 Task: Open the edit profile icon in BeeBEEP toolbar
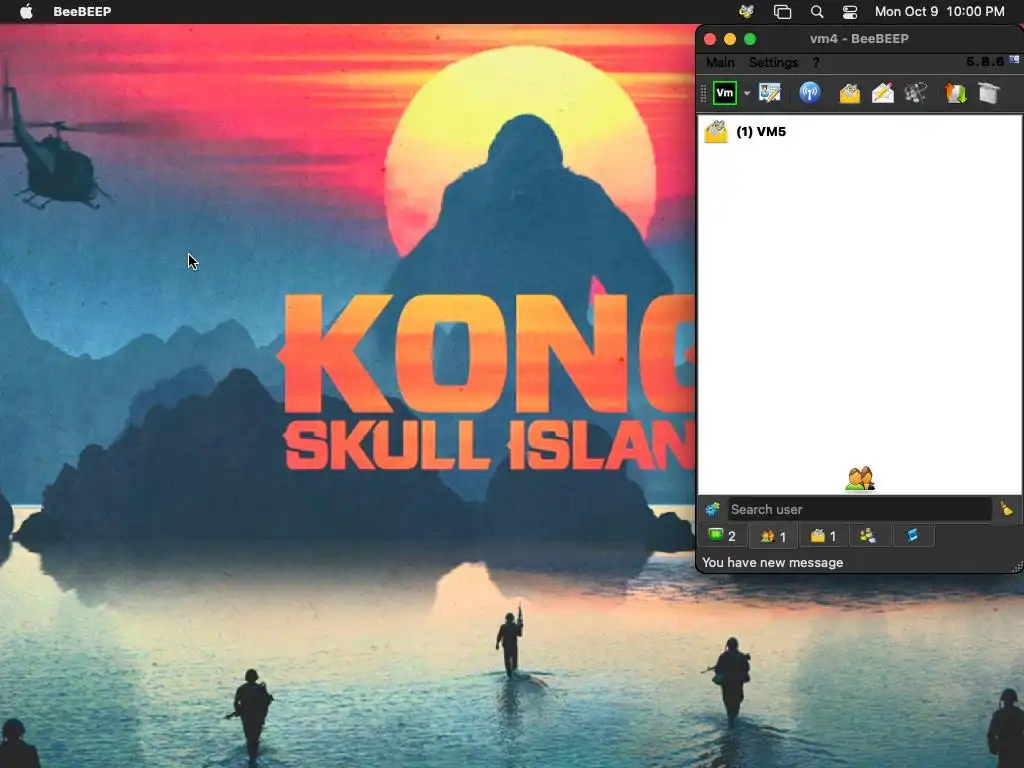tap(770, 93)
